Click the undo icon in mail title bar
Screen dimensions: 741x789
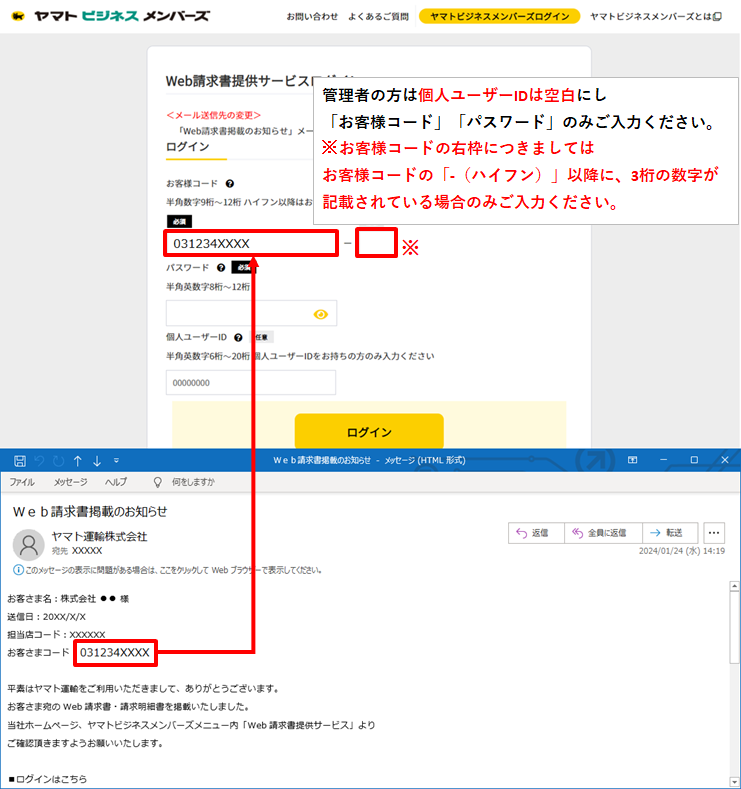click(x=39, y=460)
